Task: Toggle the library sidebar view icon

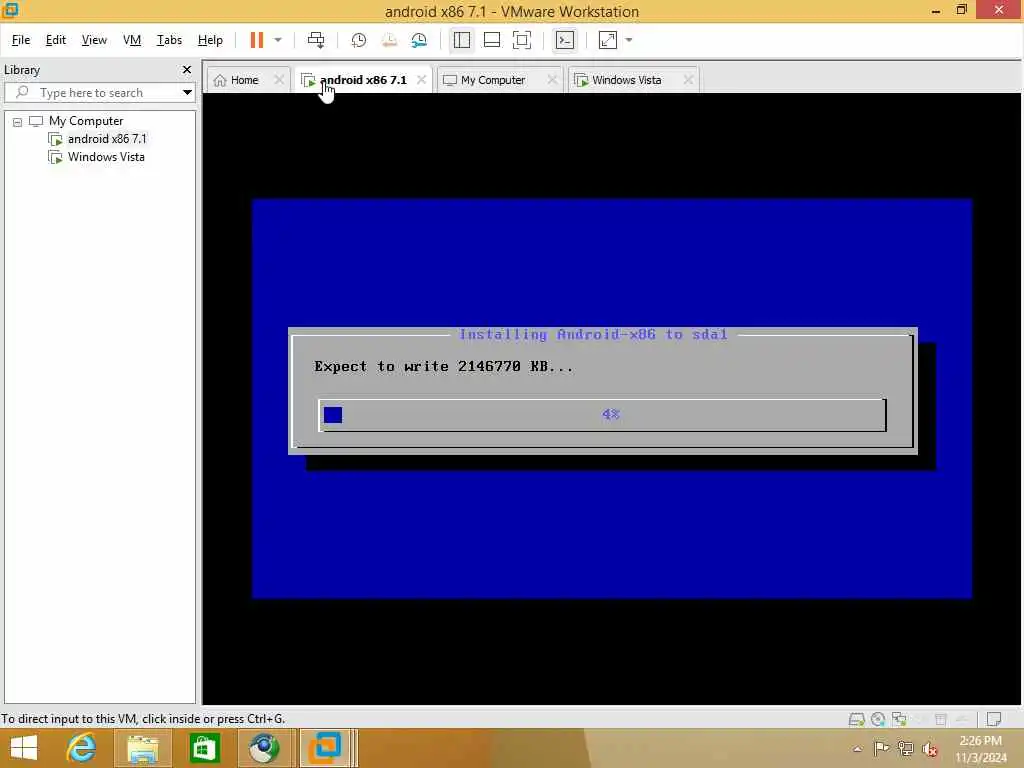Action: click(x=462, y=40)
